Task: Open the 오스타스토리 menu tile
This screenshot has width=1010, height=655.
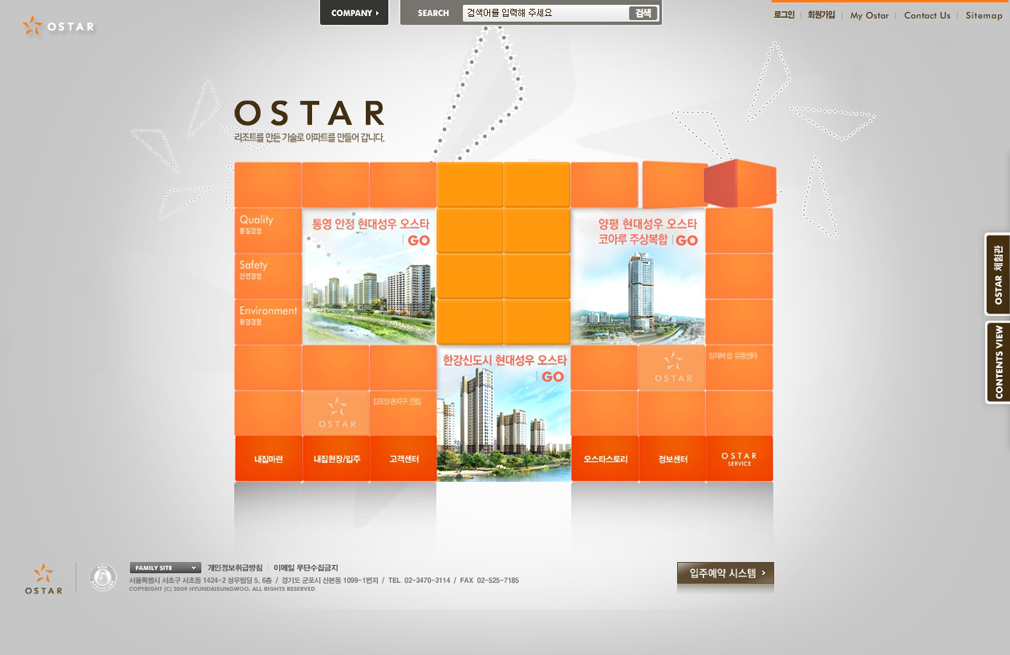Action: pyautogui.click(x=605, y=459)
